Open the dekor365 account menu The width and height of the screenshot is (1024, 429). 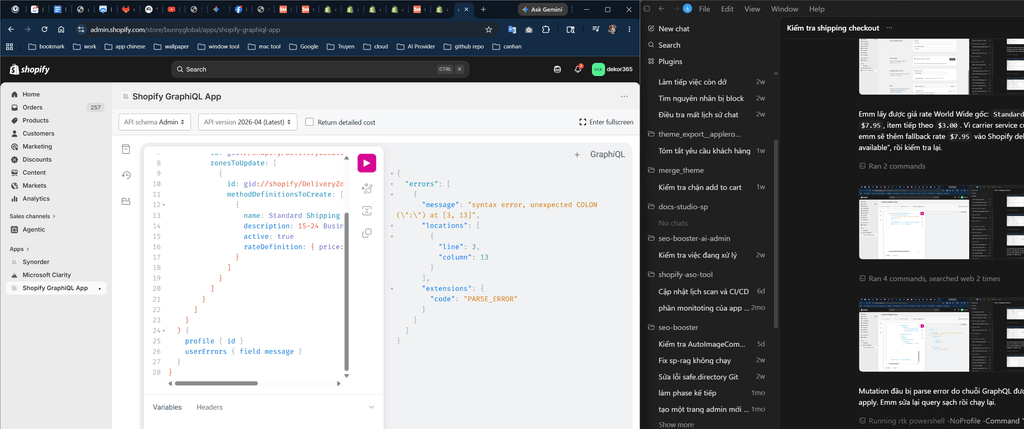pyautogui.click(x=611, y=69)
